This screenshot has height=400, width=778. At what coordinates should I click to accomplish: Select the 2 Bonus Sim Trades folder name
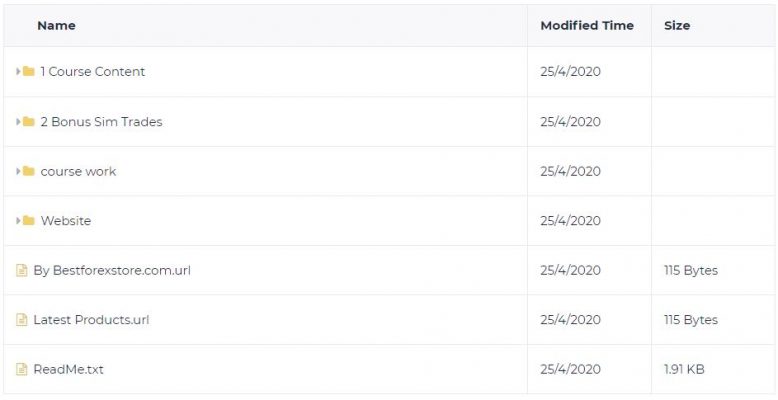point(101,122)
